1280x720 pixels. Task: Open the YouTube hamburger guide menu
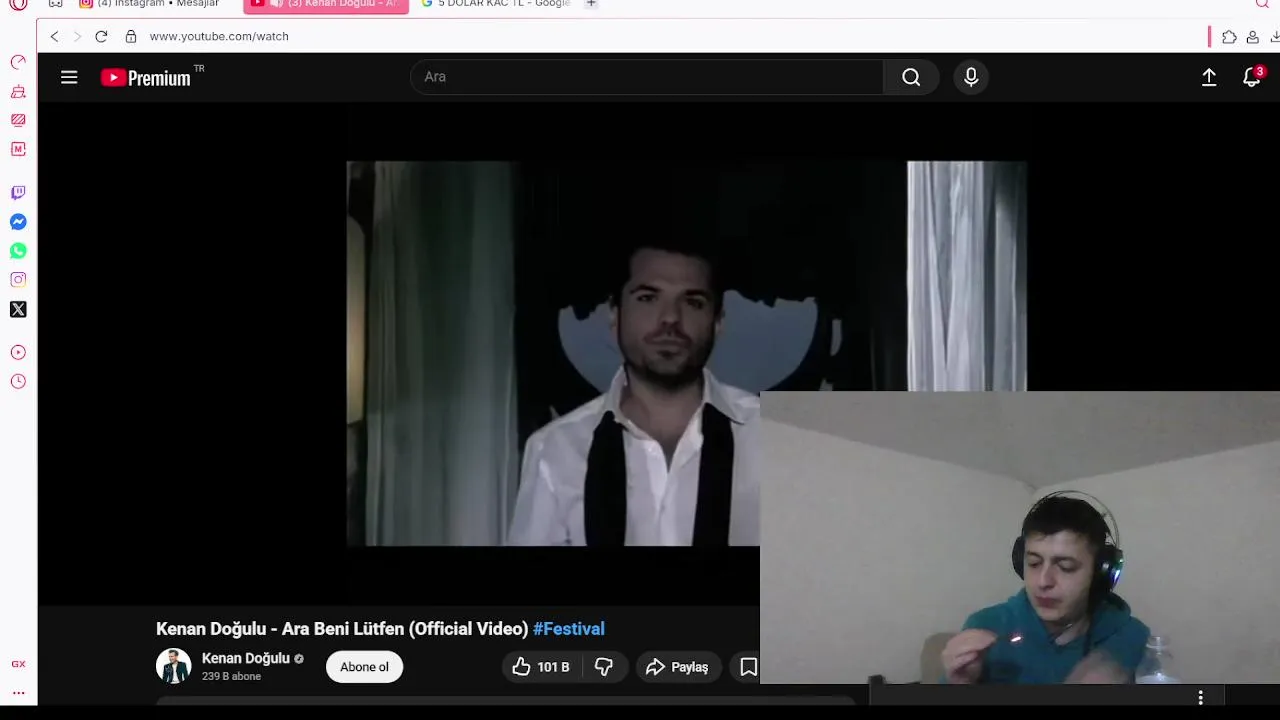click(x=69, y=77)
